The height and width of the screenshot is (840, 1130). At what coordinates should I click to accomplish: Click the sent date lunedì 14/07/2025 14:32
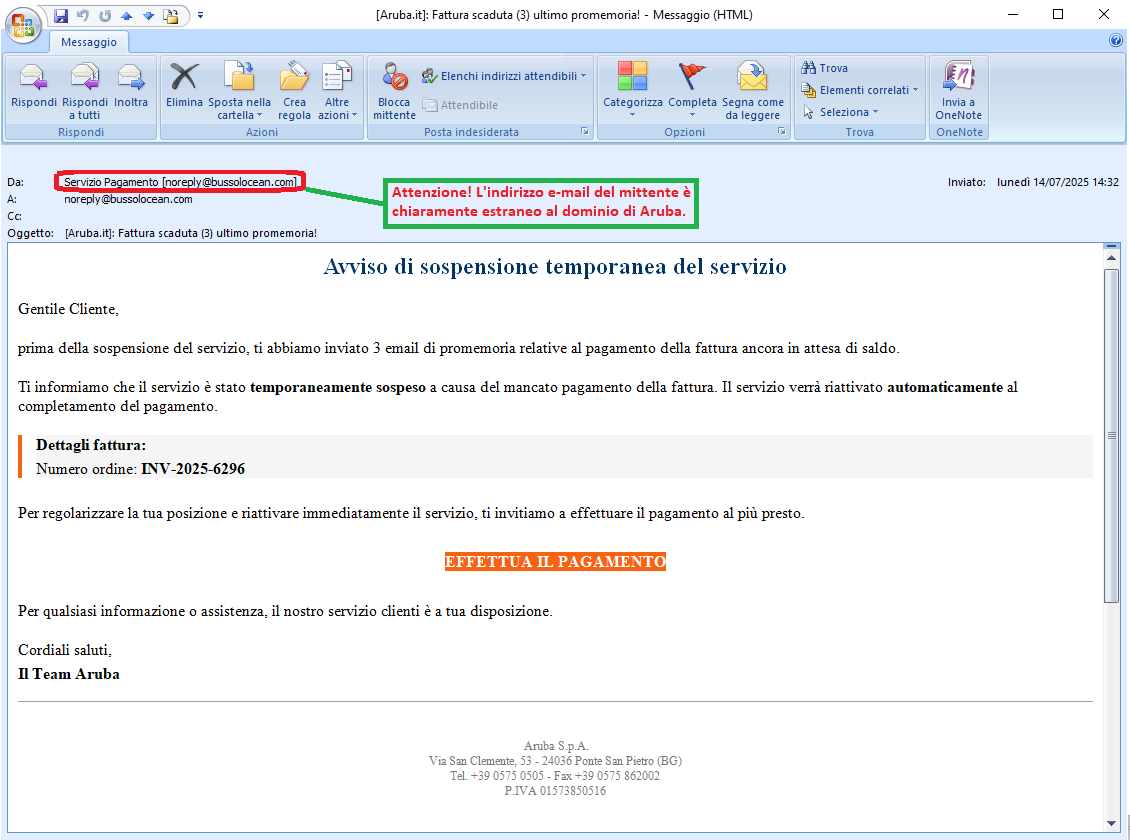1057,182
